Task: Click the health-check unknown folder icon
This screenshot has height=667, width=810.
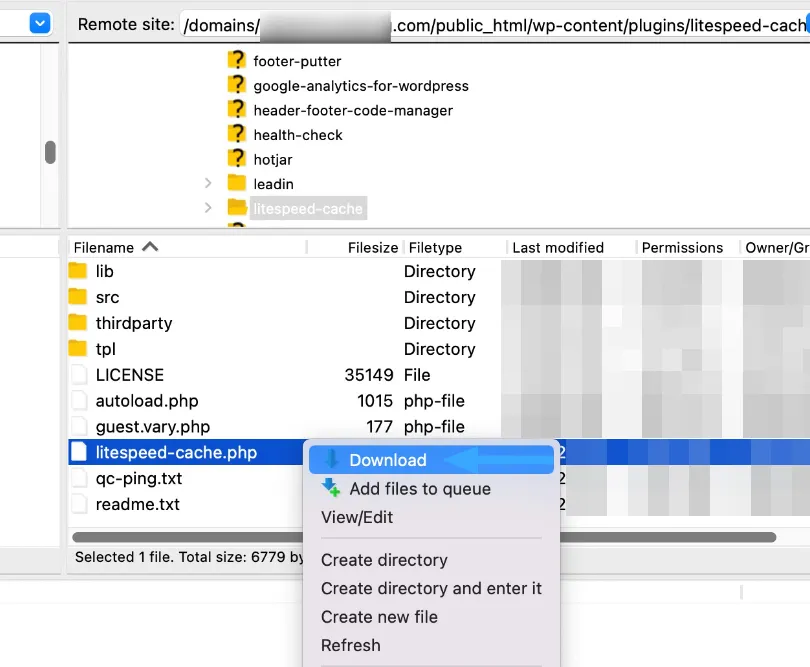Action: pyautogui.click(x=237, y=134)
